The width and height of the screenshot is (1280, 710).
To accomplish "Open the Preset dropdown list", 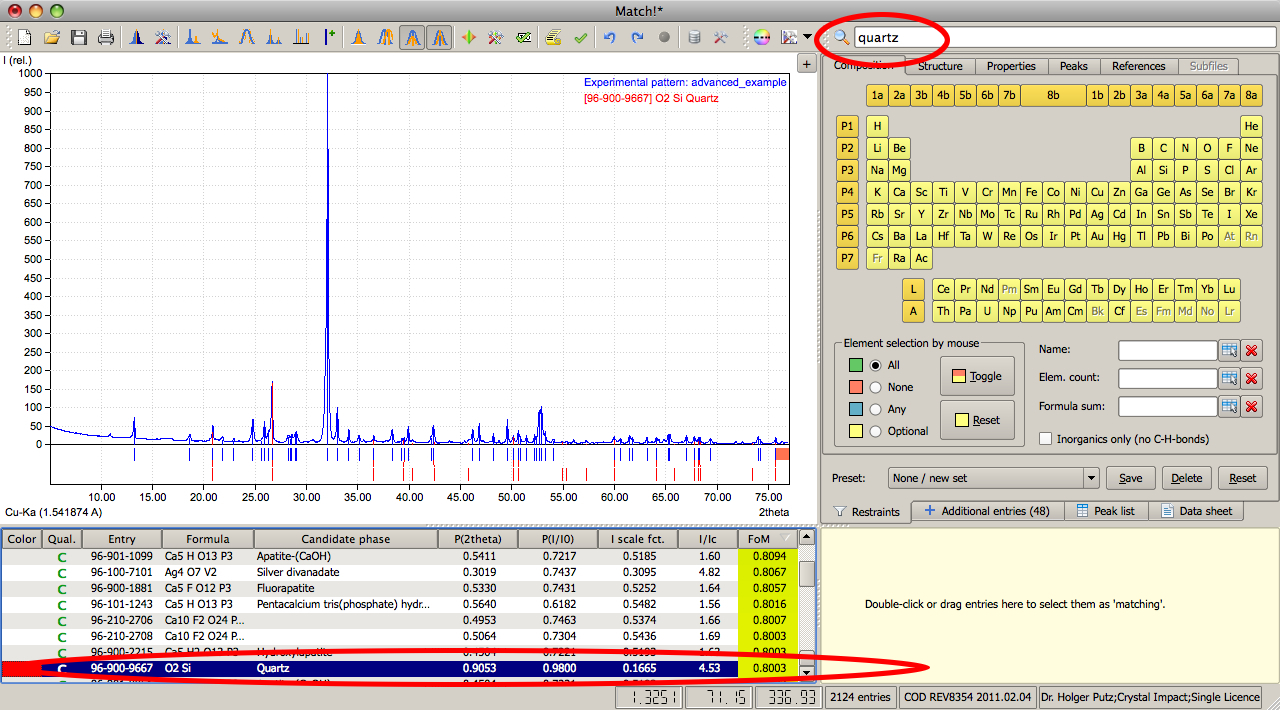I will click(1091, 478).
